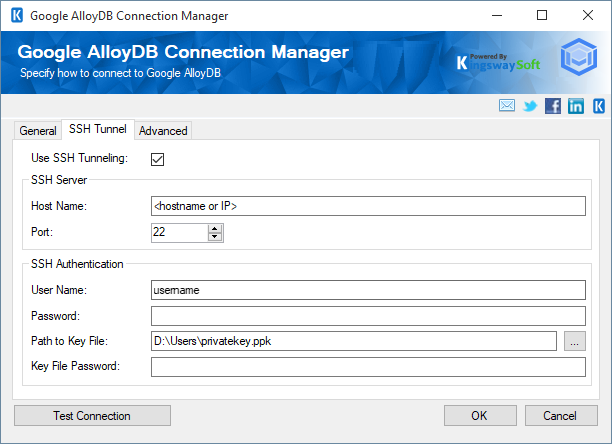The image size is (612, 444).
Task: Open the LinkedIn icon
Action: 576,106
